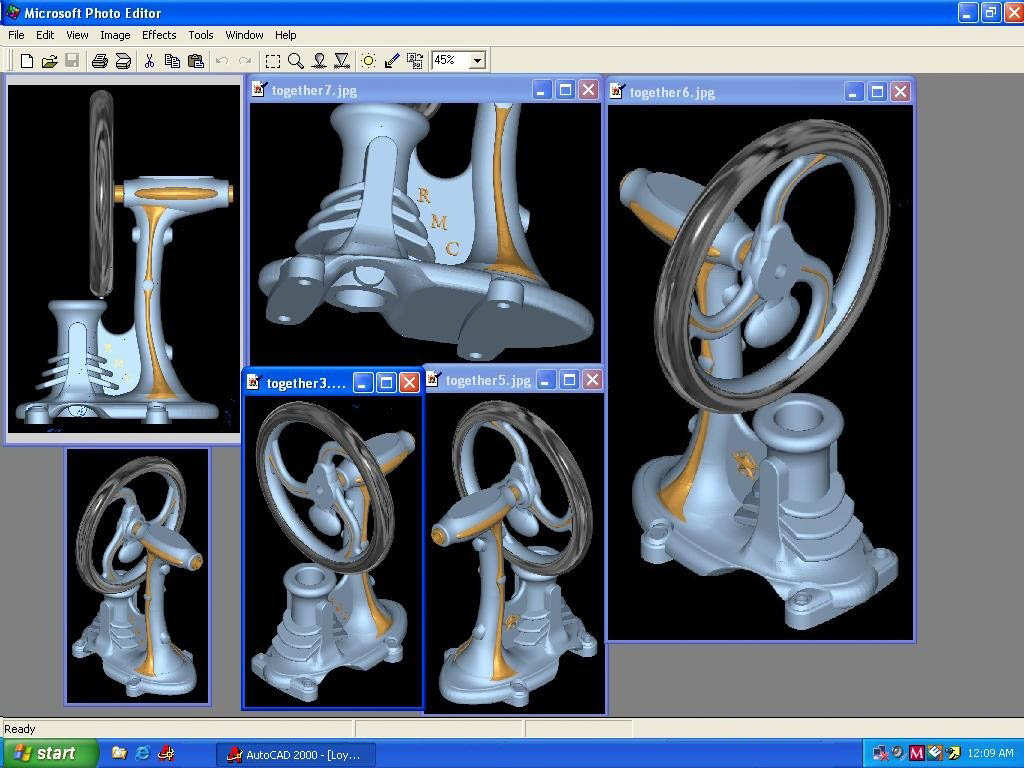This screenshot has width=1024, height=768.
Task: Open the Tools menu
Action: point(201,35)
